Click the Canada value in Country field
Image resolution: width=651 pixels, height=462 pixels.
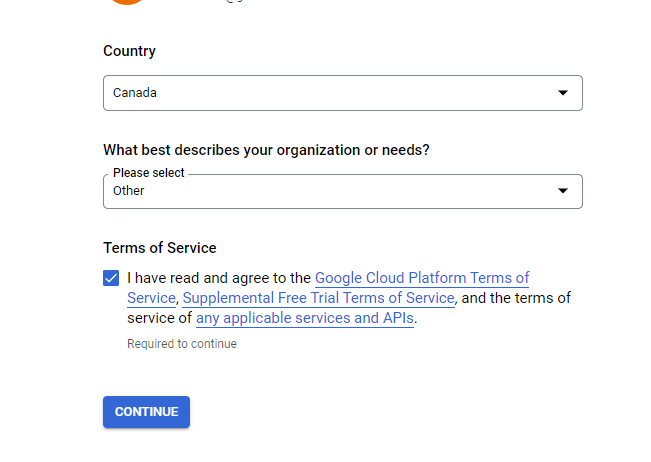pos(135,93)
